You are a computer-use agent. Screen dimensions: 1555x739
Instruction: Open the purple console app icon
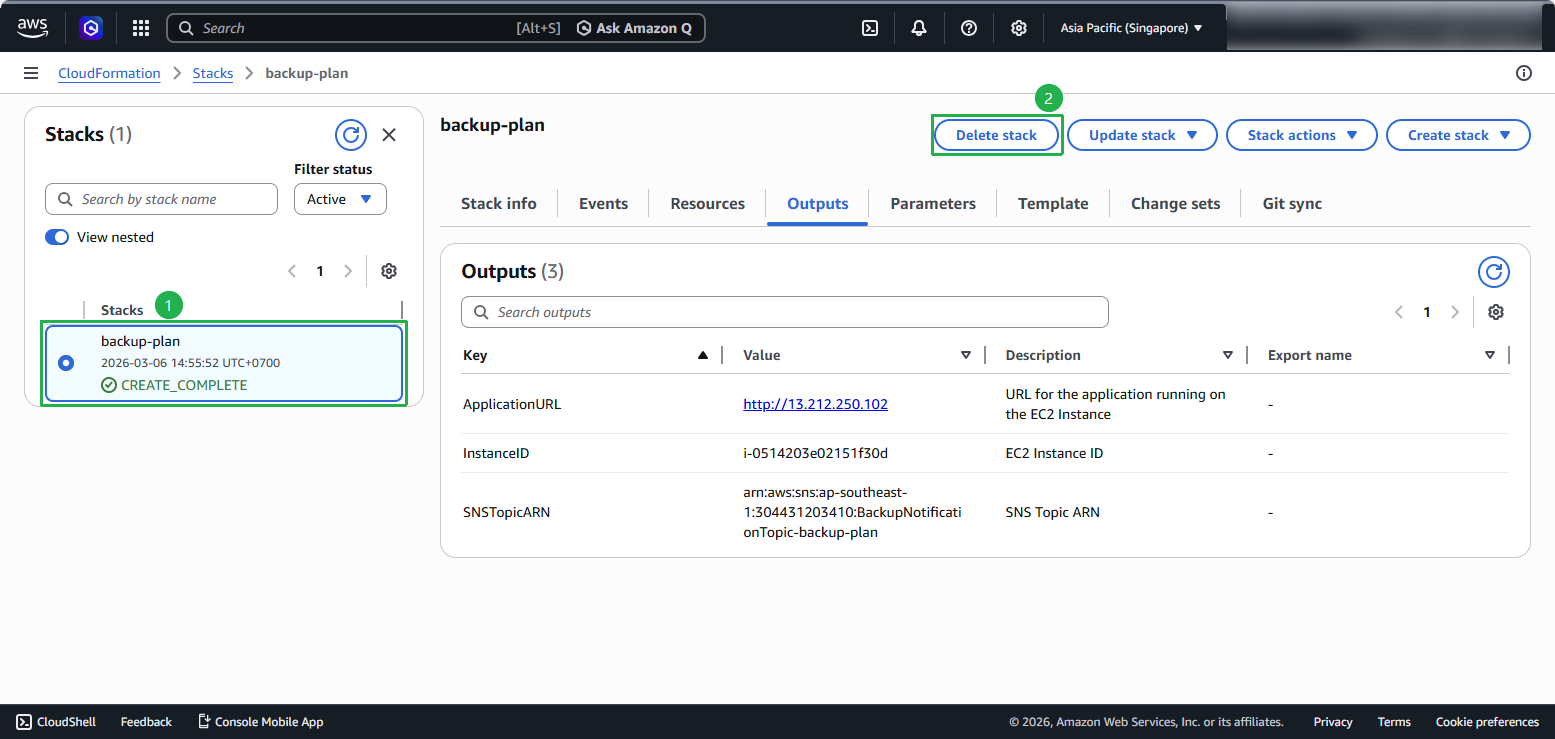coord(91,28)
